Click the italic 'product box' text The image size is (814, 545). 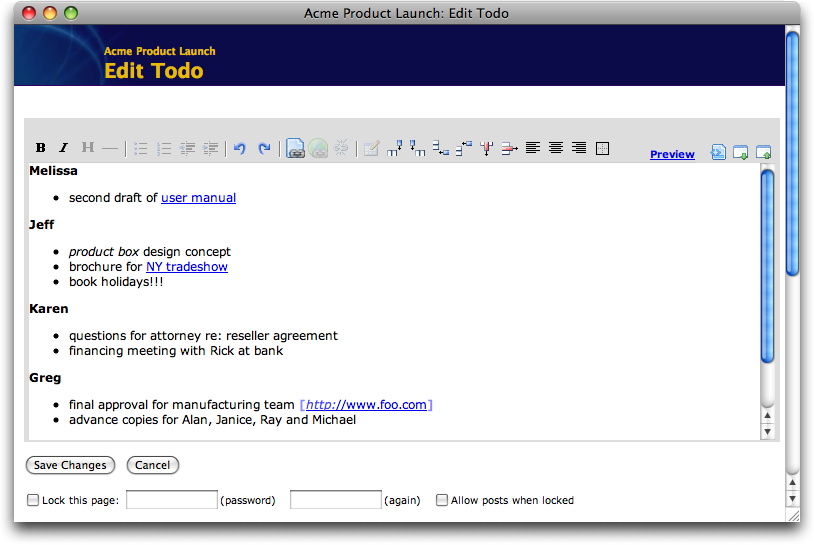tap(104, 252)
